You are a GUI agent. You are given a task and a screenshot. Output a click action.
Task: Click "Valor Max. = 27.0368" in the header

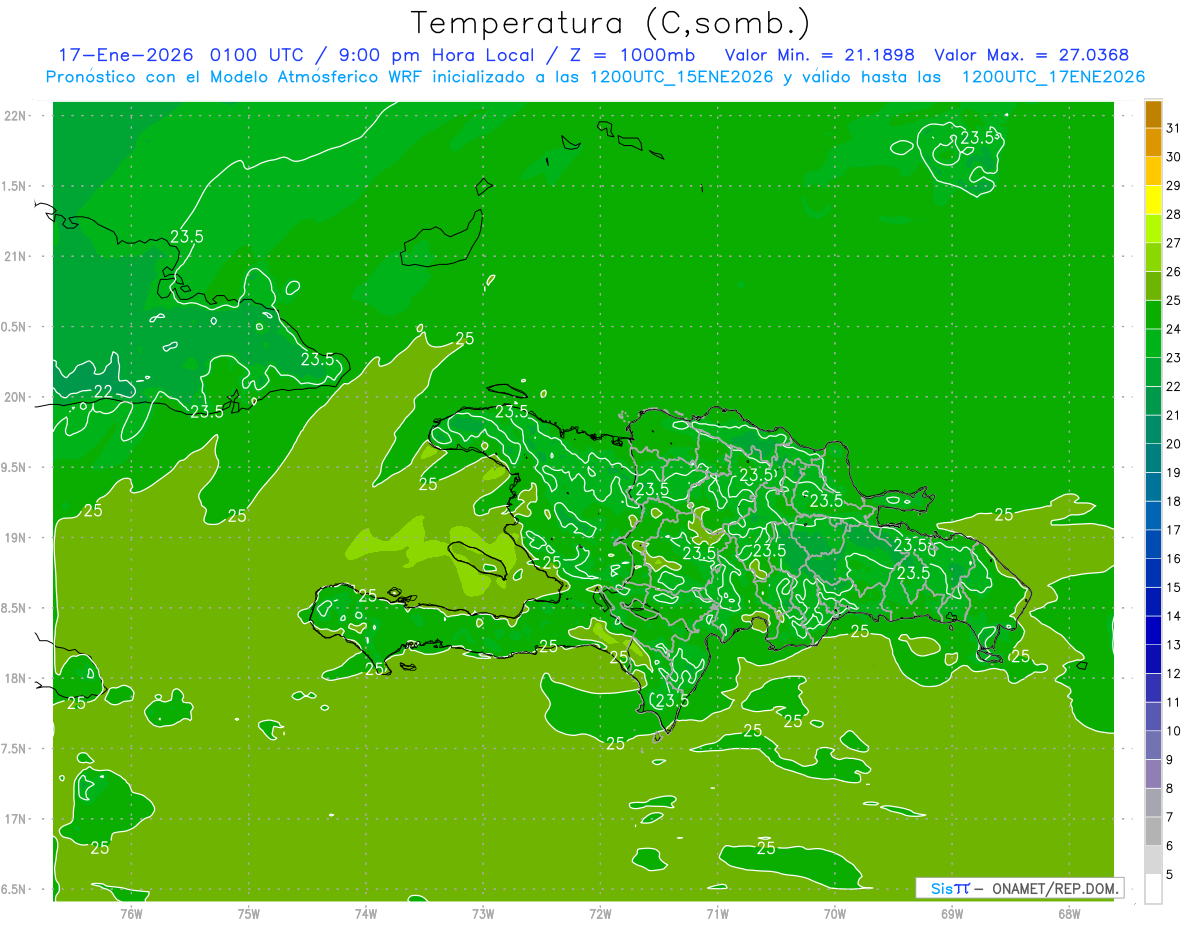tap(1031, 55)
